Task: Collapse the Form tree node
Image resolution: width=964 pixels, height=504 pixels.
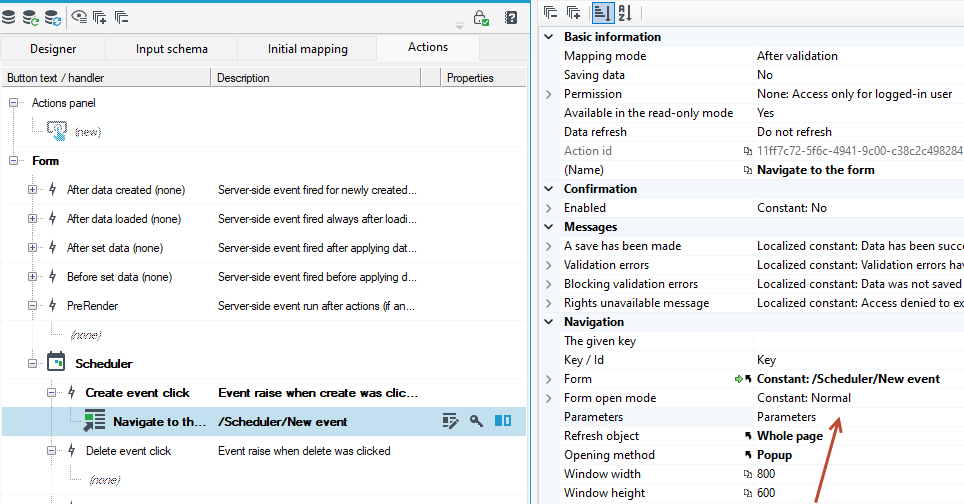Action: [13, 160]
